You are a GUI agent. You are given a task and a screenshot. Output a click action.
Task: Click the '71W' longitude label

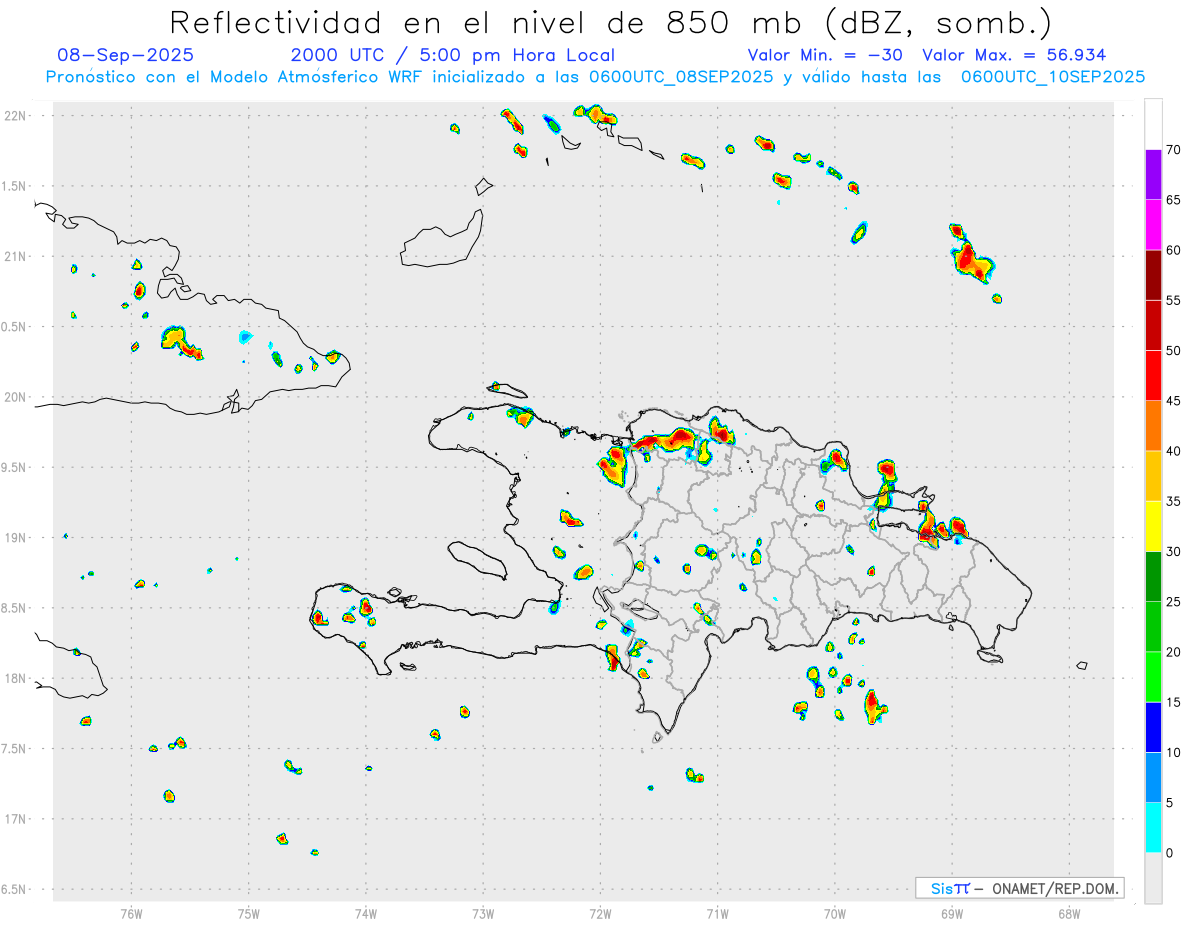pyautogui.click(x=717, y=913)
